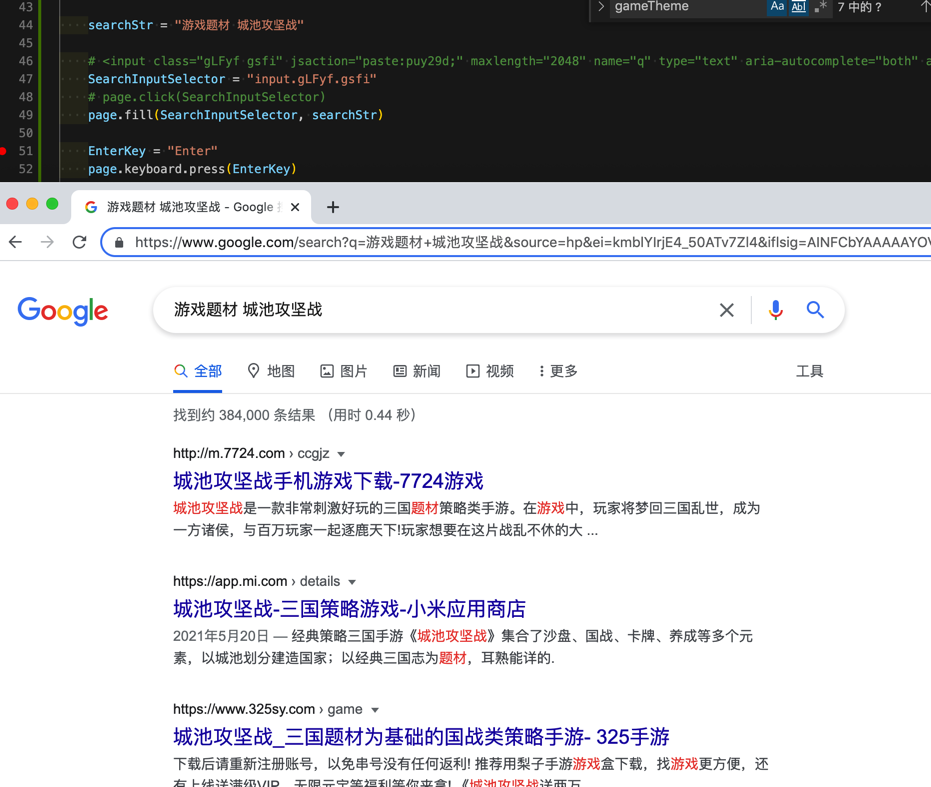Switch to the 新闻 tab
The image size is (931, 787).
point(417,371)
